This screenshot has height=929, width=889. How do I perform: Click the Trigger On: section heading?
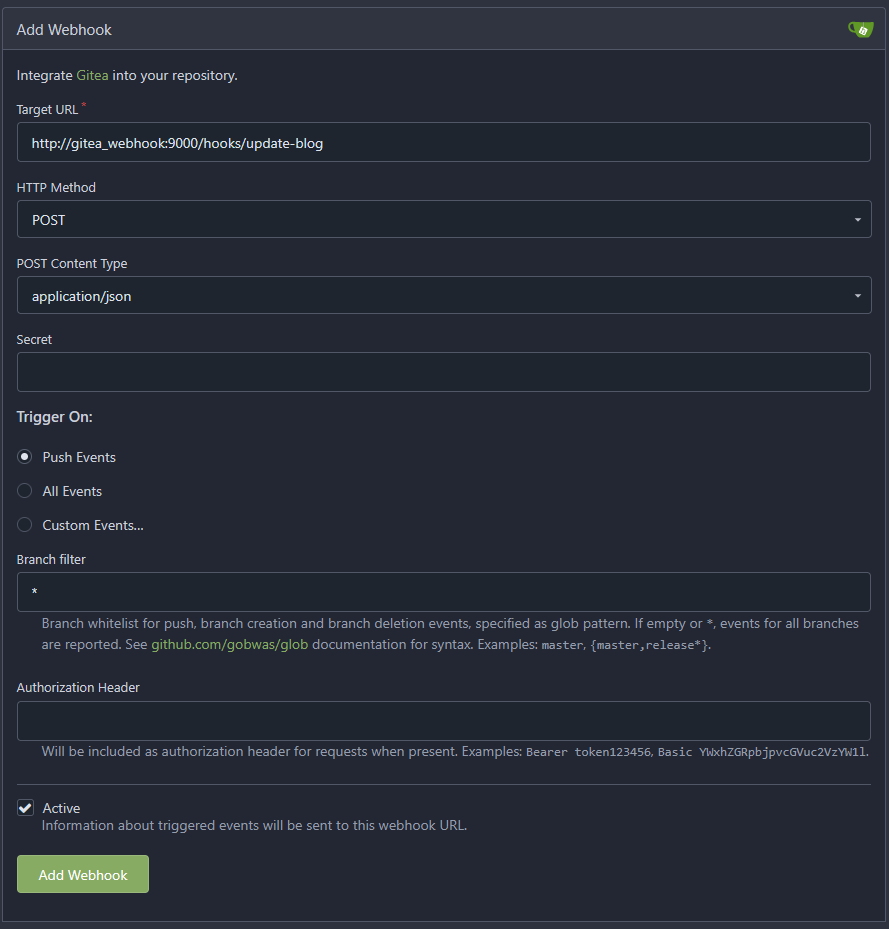coord(54,417)
